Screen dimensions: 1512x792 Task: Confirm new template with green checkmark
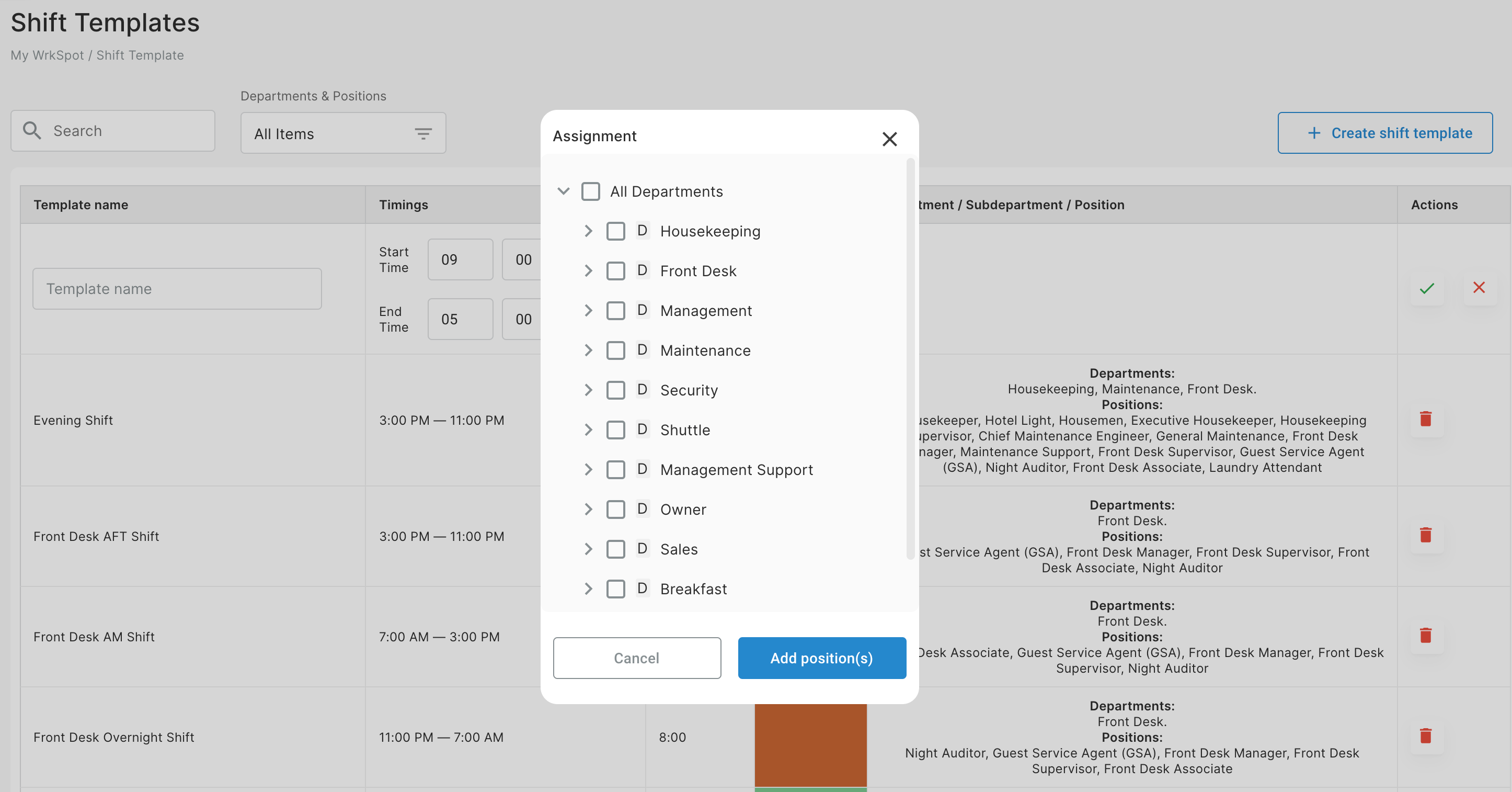(x=1427, y=288)
